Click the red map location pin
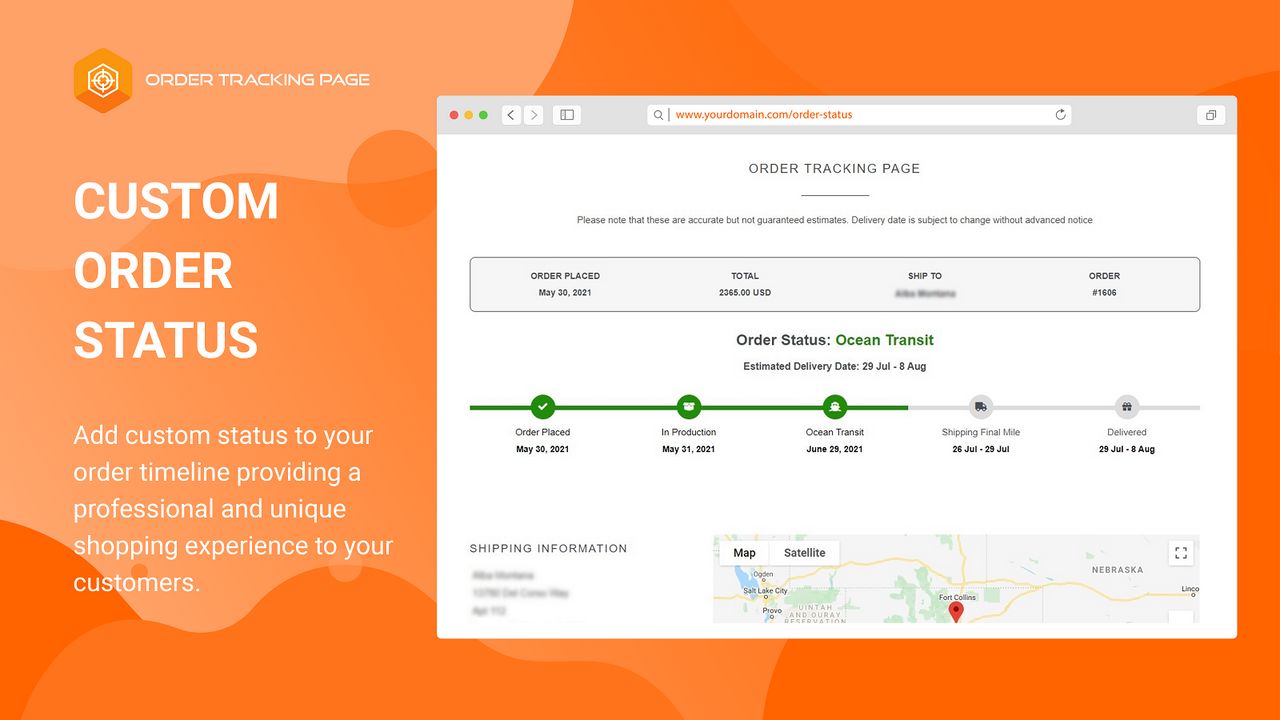The width and height of the screenshot is (1280, 720). (956, 612)
